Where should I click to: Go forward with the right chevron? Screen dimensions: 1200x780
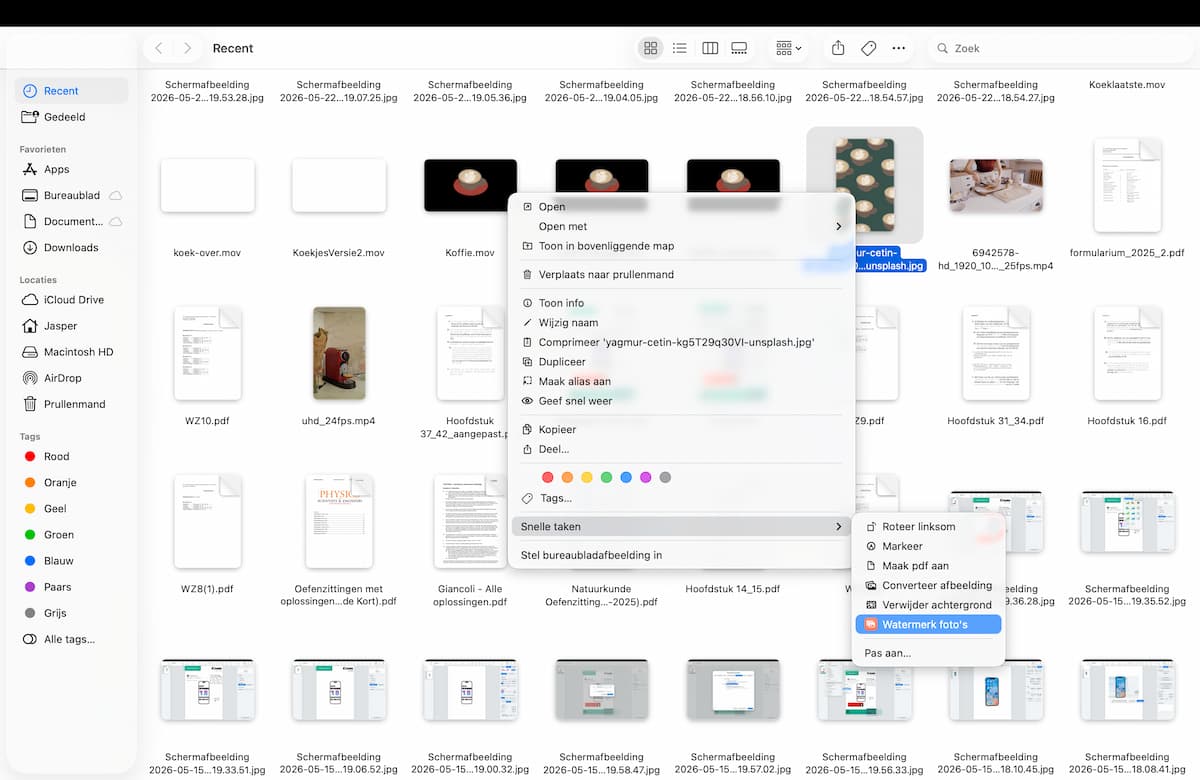187,48
